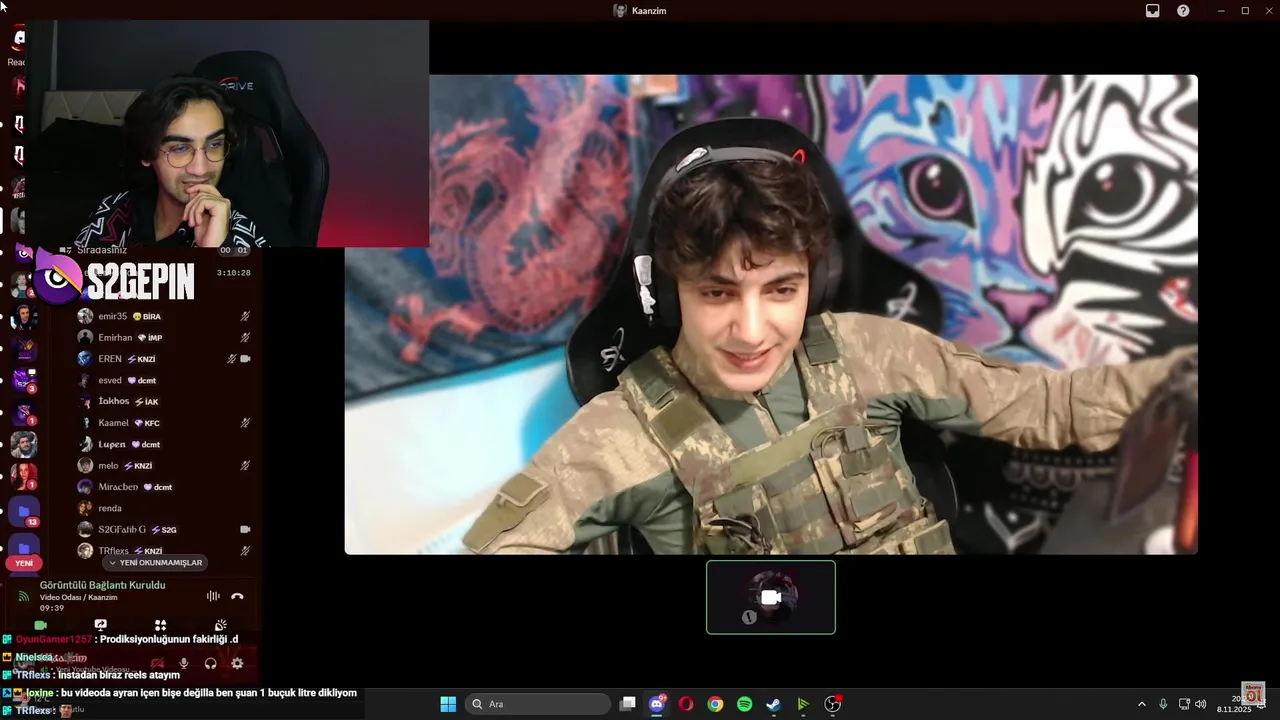Click the tray microphone icon
Image resolution: width=1280 pixels, height=720 pixels.
1163,704
